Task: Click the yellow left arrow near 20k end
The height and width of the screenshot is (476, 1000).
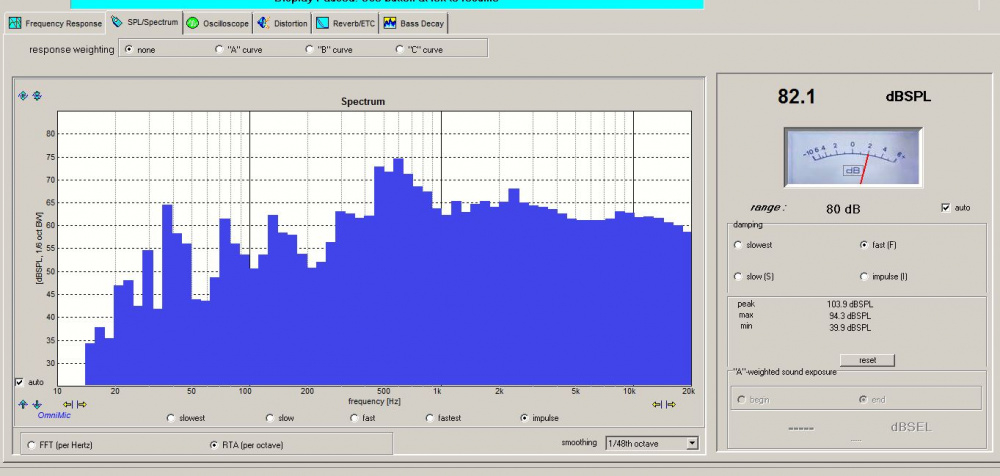Action: pyautogui.click(x=657, y=404)
